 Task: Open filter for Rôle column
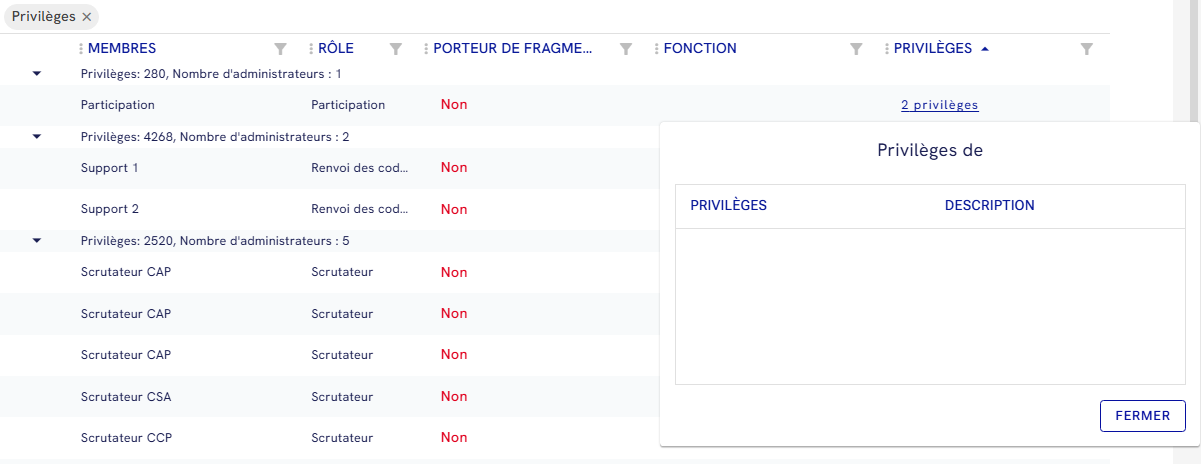coord(396,48)
